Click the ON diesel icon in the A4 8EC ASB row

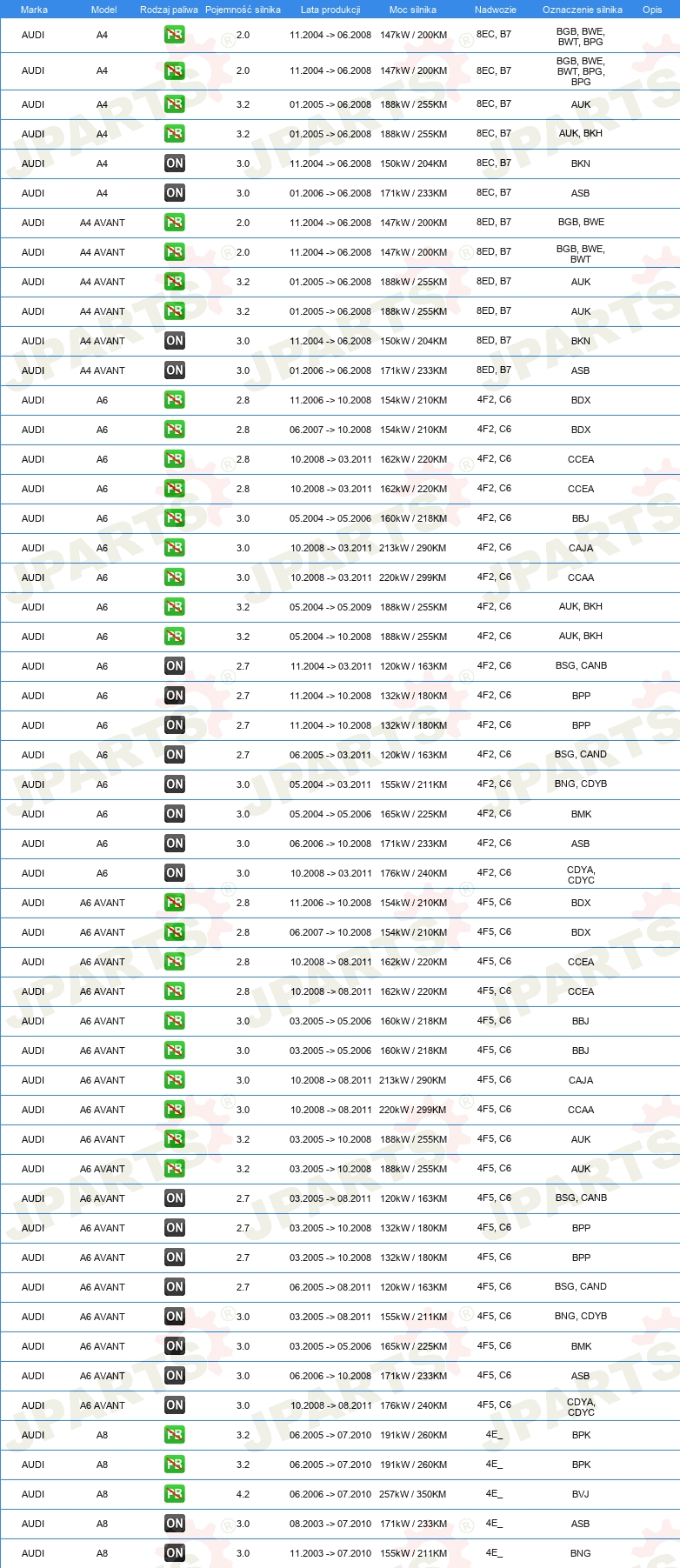175,193
